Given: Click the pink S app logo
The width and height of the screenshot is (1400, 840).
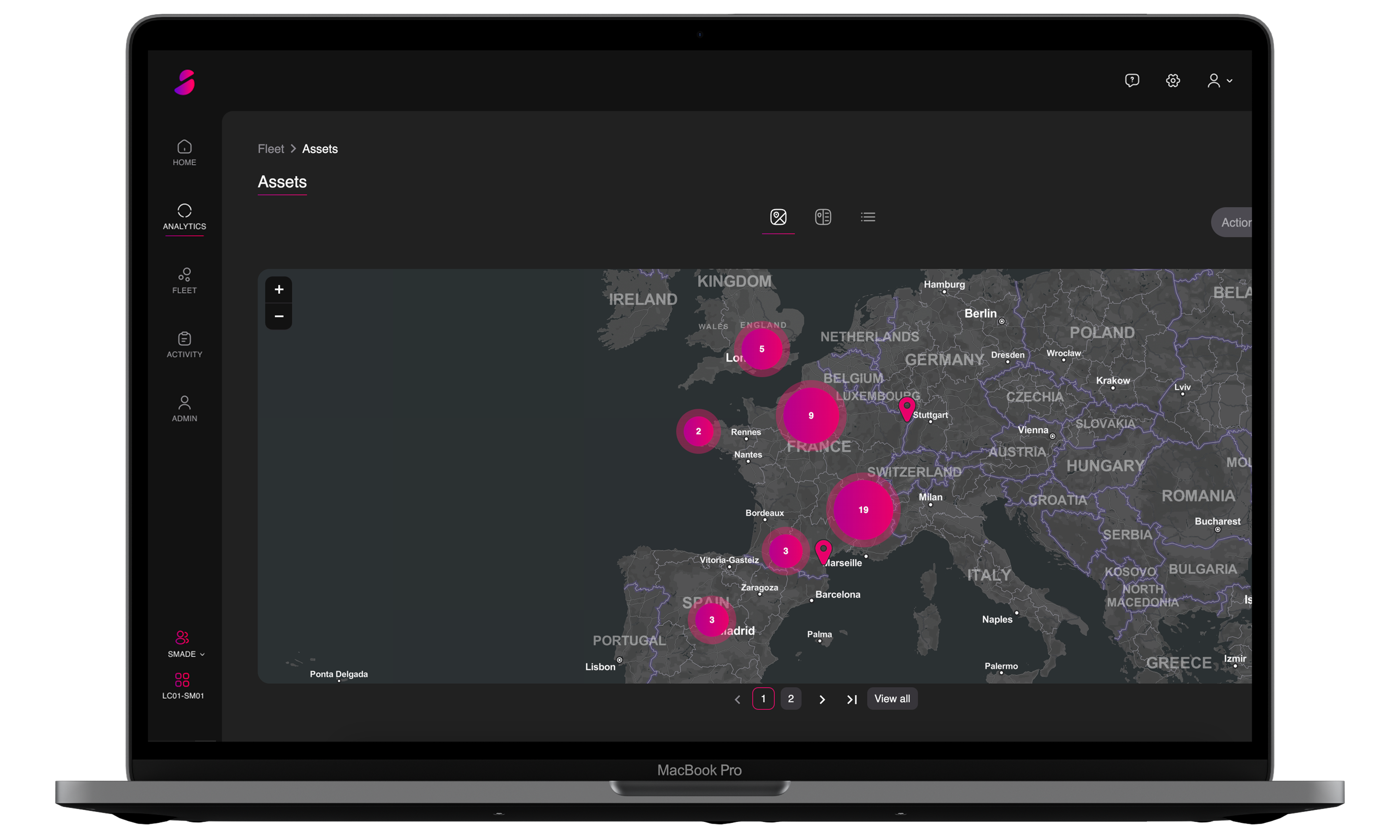Looking at the screenshot, I should [185, 82].
